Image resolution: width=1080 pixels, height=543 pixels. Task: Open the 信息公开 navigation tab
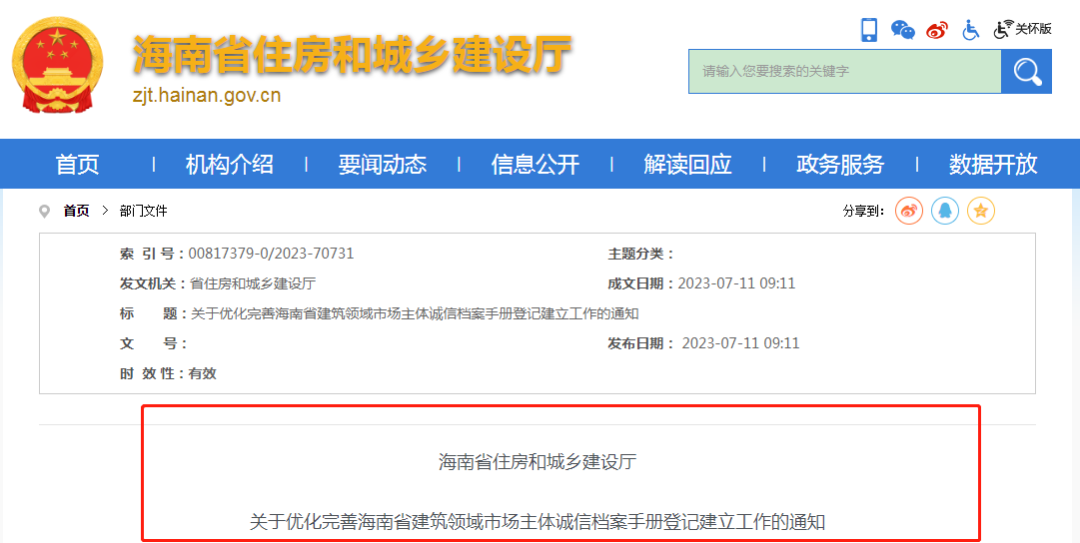(535, 165)
